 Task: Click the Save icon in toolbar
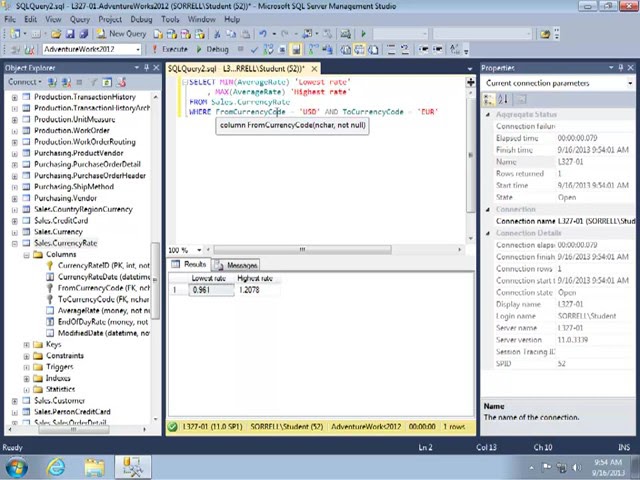(x=70, y=34)
